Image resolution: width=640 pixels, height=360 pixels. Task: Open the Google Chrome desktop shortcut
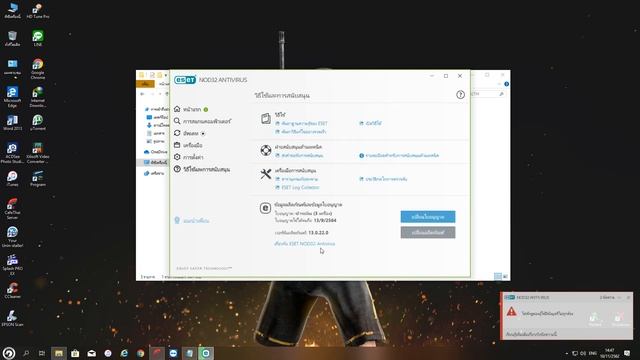(38, 69)
